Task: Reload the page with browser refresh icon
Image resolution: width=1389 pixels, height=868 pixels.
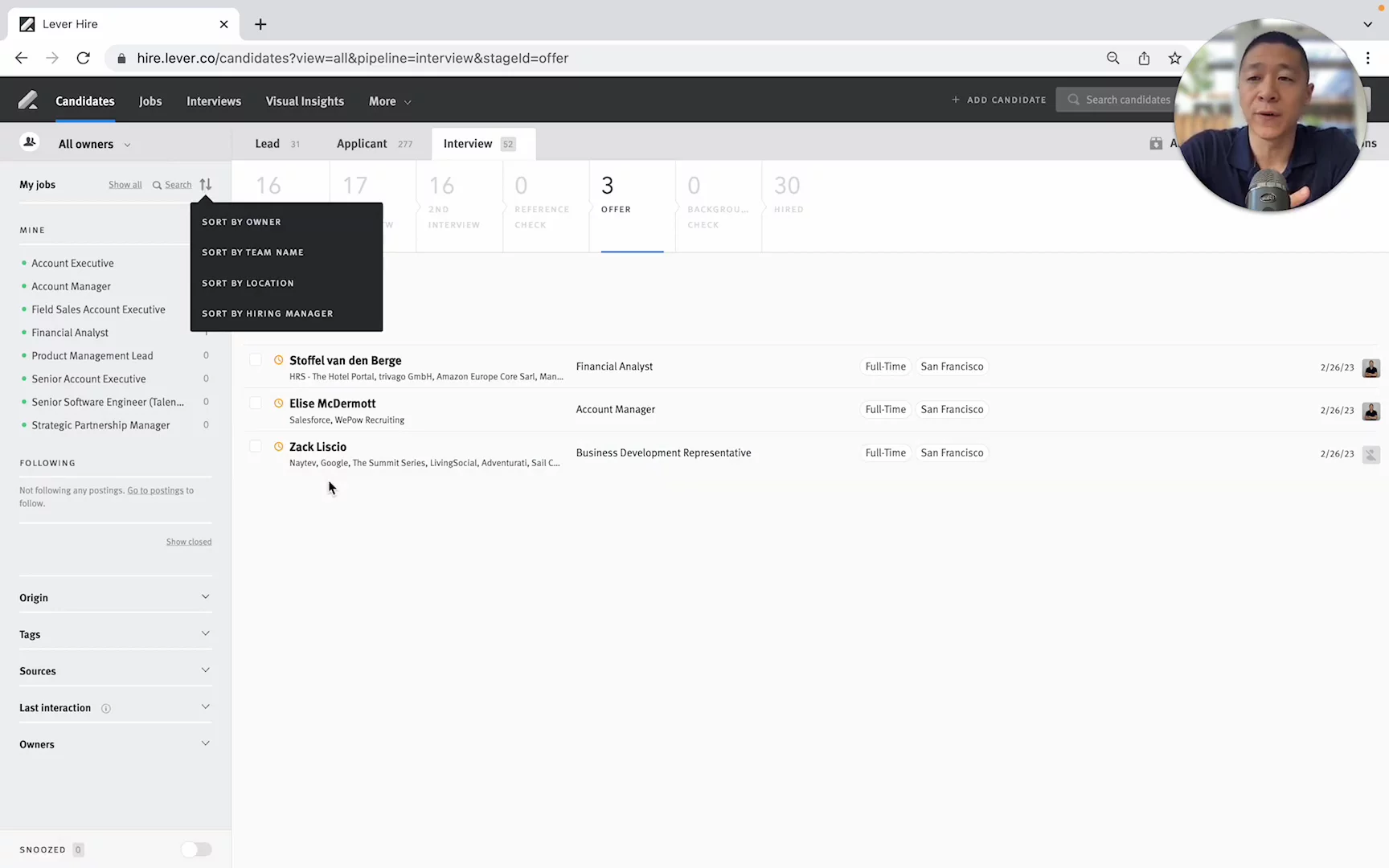Action: 83,58
